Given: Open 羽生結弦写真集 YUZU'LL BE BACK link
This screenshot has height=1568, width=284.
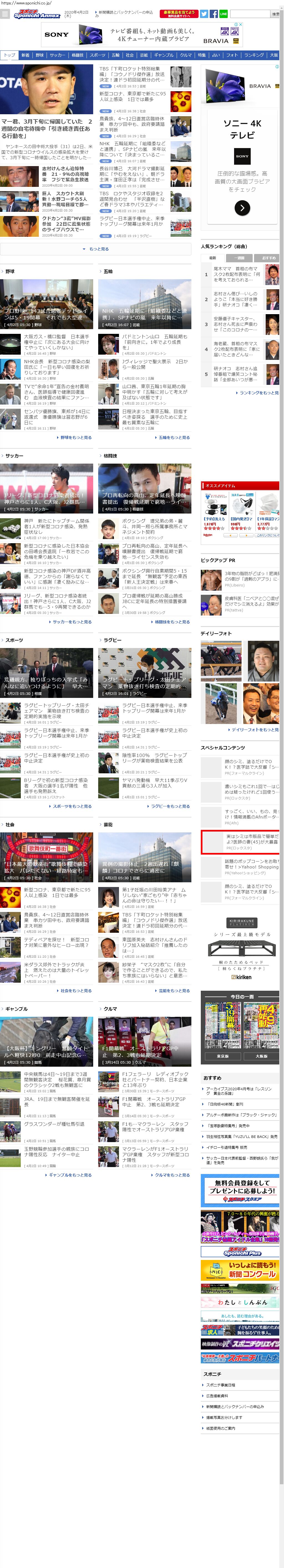Looking at the screenshot, I should pos(242,1137).
